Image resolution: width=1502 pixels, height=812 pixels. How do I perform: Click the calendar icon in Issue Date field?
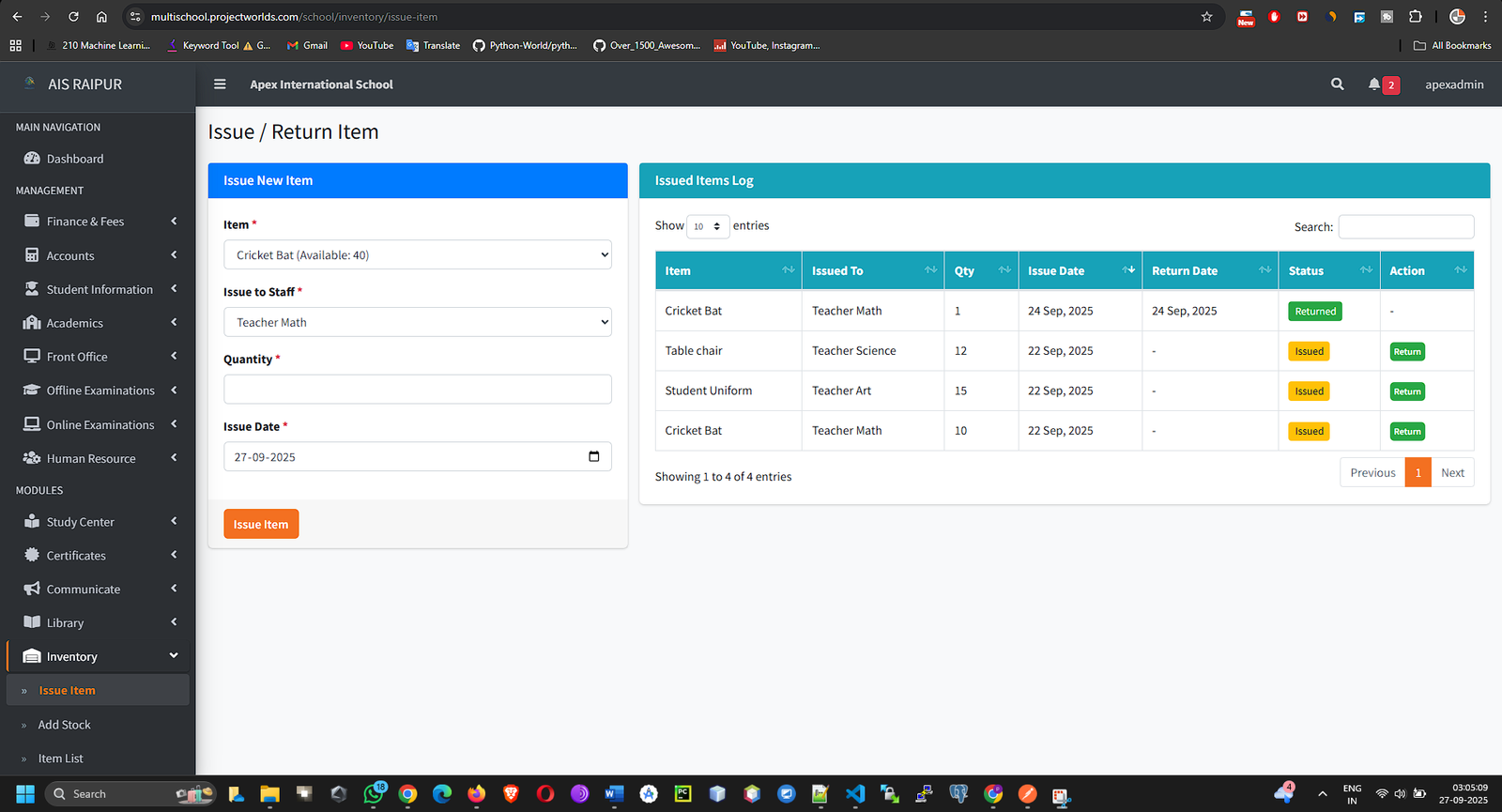click(593, 457)
